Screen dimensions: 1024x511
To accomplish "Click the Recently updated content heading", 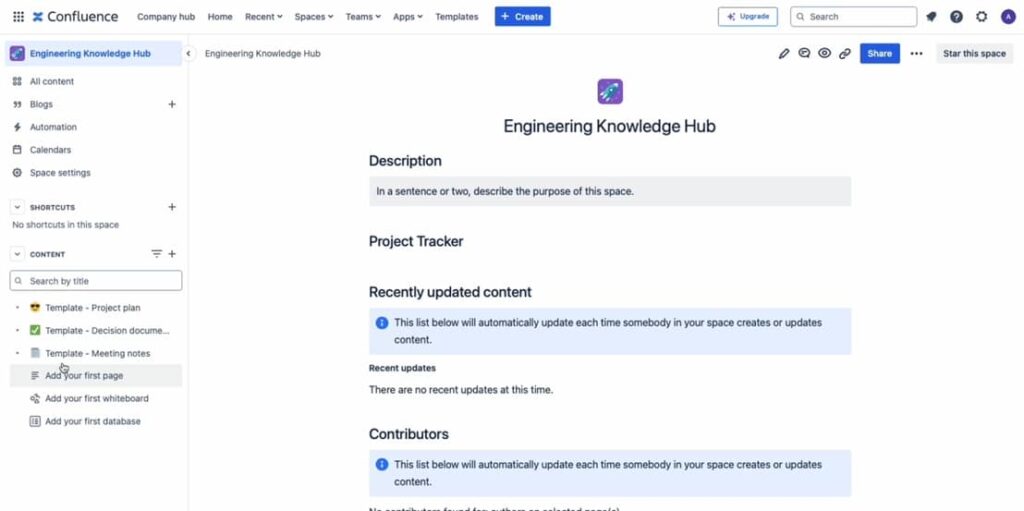I will point(450,292).
